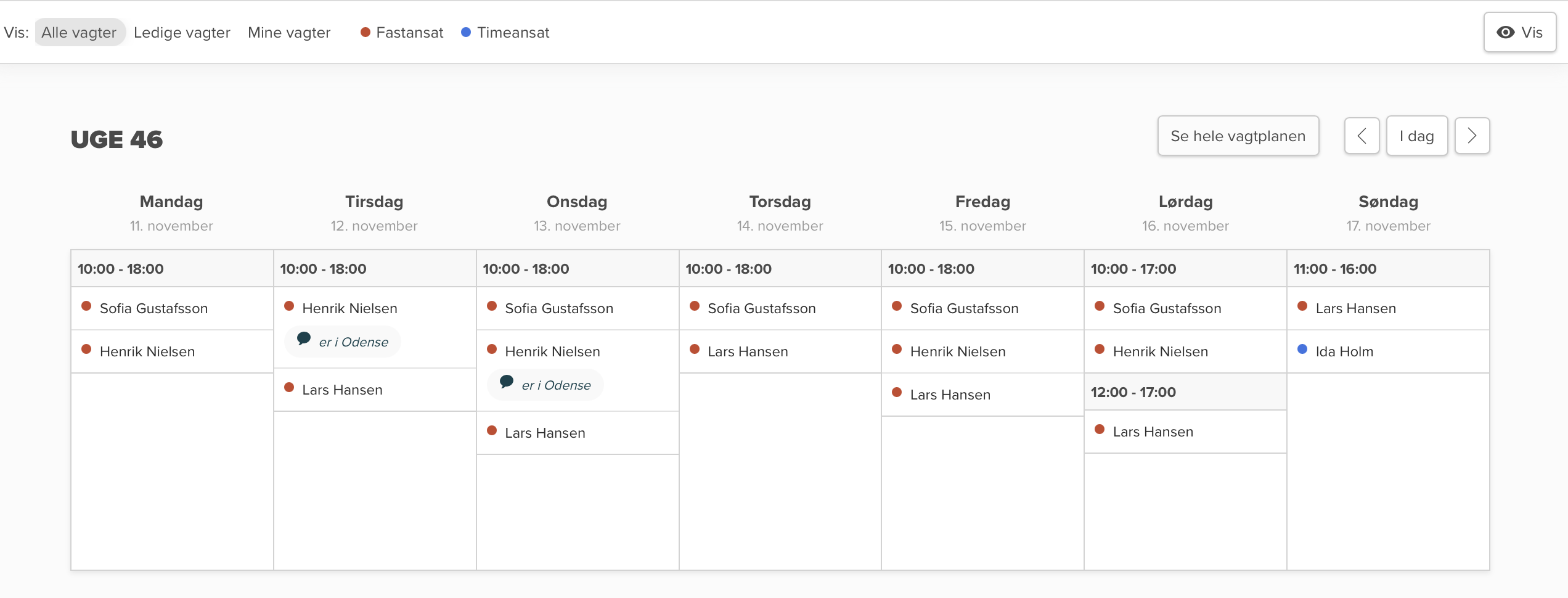Open Se hele vagtplanen
This screenshot has width=1568, height=598.
click(x=1238, y=136)
